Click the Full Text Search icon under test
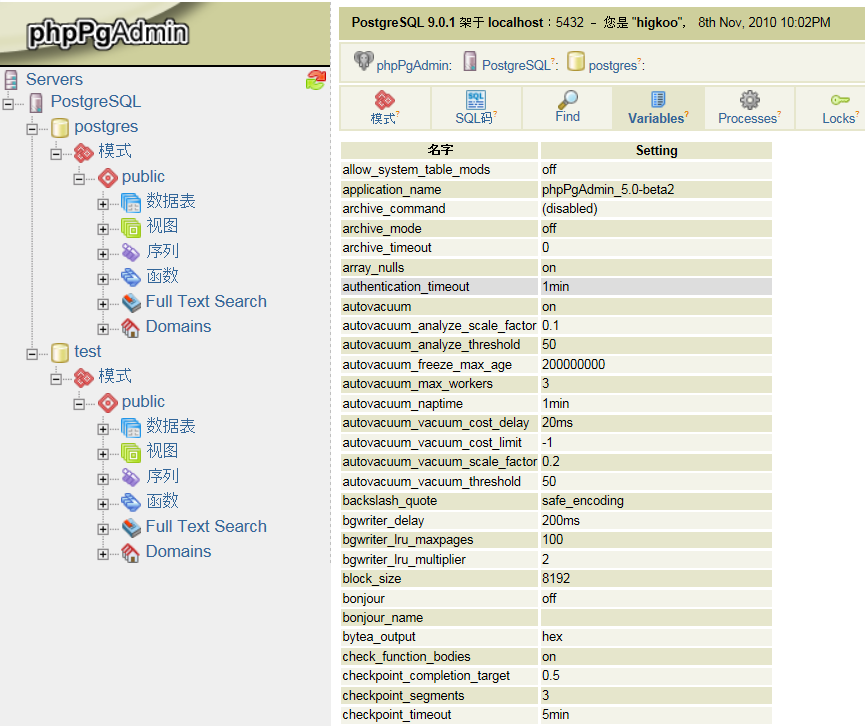Image resolution: width=865 pixels, height=726 pixels. point(131,527)
